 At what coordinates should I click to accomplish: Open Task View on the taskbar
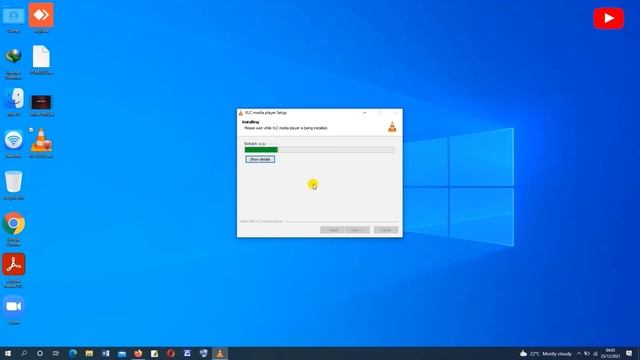pos(56,353)
